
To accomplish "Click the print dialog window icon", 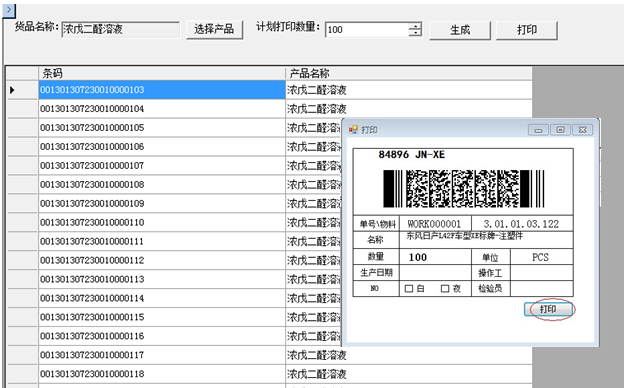I will click(x=353, y=130).
